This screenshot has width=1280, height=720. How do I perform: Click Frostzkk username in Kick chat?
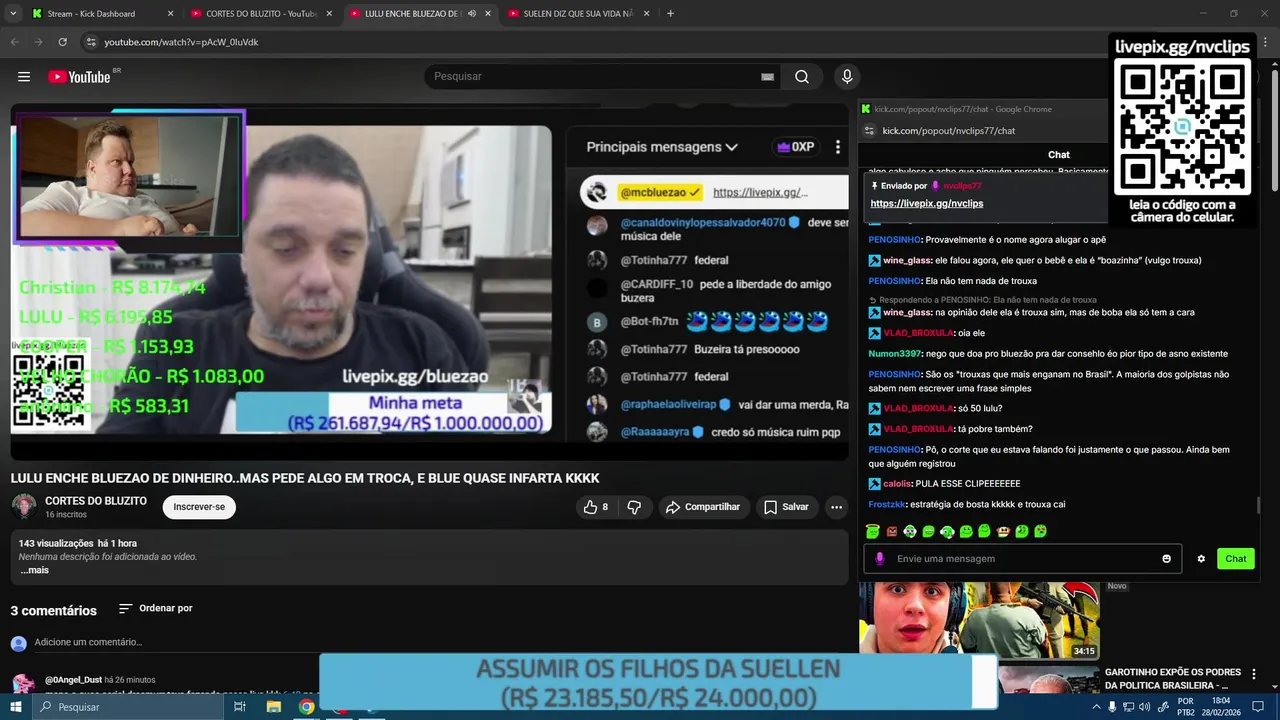[886, 505]
